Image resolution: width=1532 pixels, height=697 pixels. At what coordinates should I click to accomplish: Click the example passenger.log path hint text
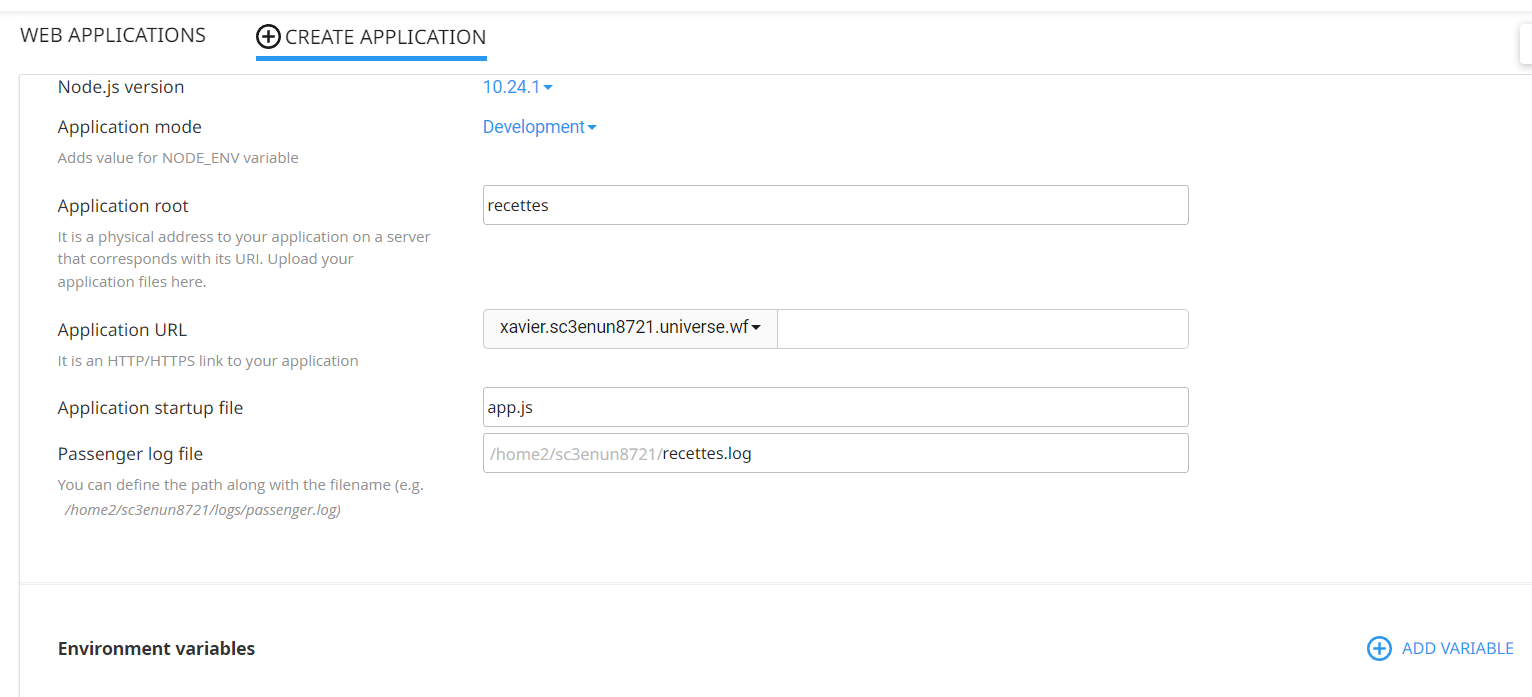202,510
